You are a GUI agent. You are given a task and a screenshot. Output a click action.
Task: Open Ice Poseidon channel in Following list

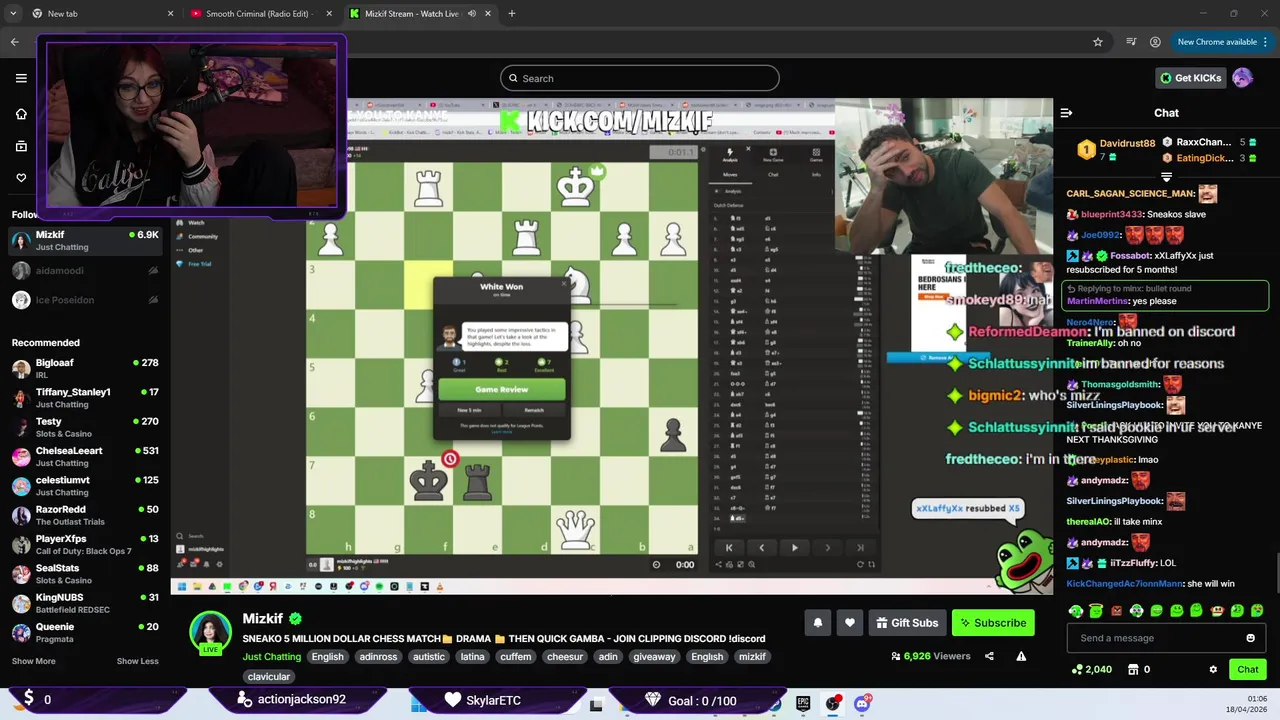point(85,300)
